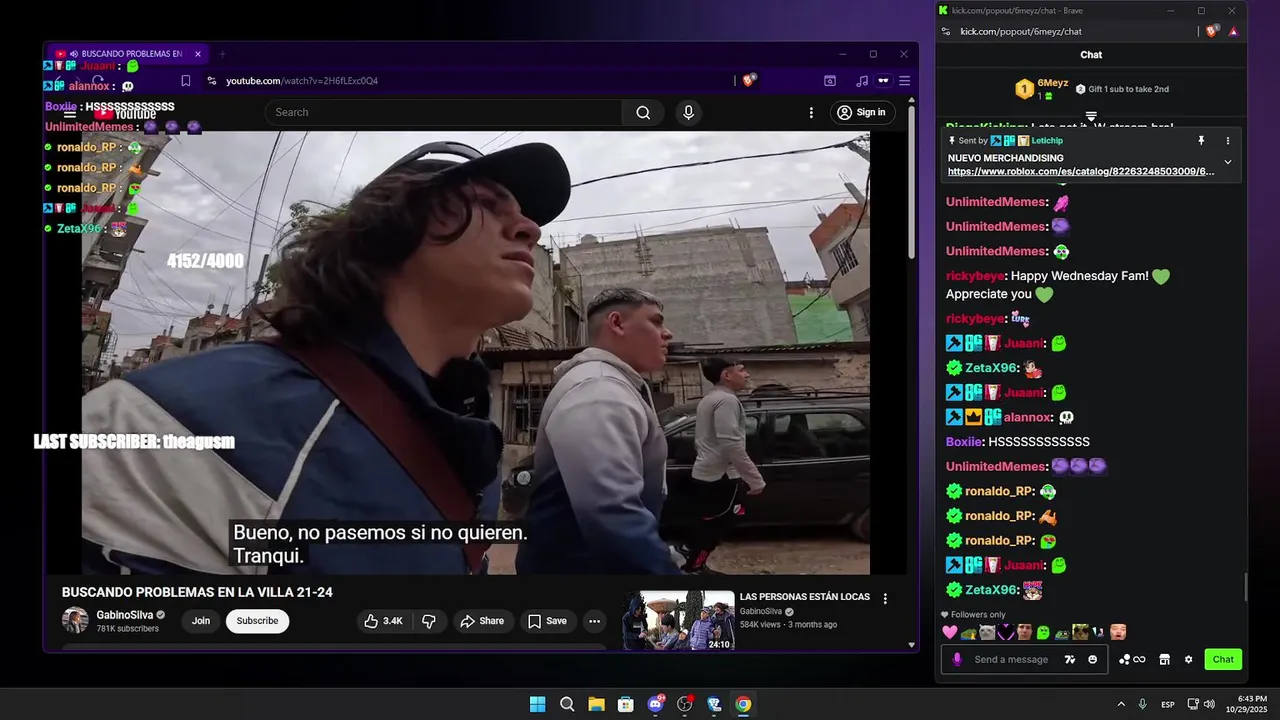
Task: Bookmark the YouTube page in Brave
Action: coord(185,81)
